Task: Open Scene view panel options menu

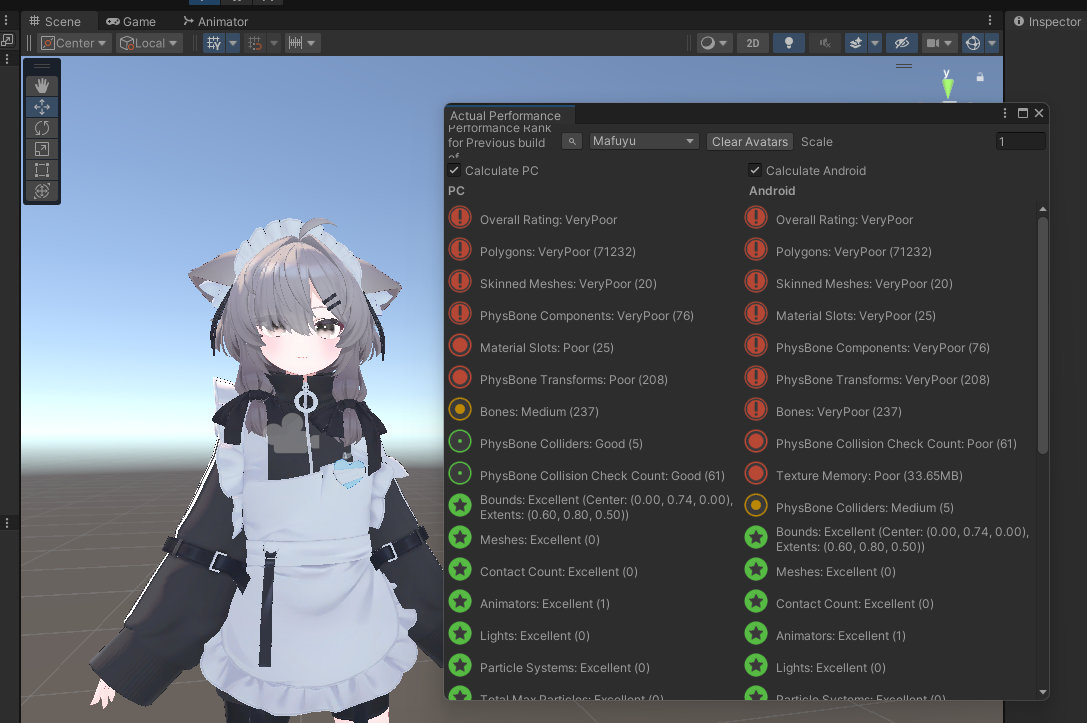Action: pyautogui.click(x=990, y=21)
